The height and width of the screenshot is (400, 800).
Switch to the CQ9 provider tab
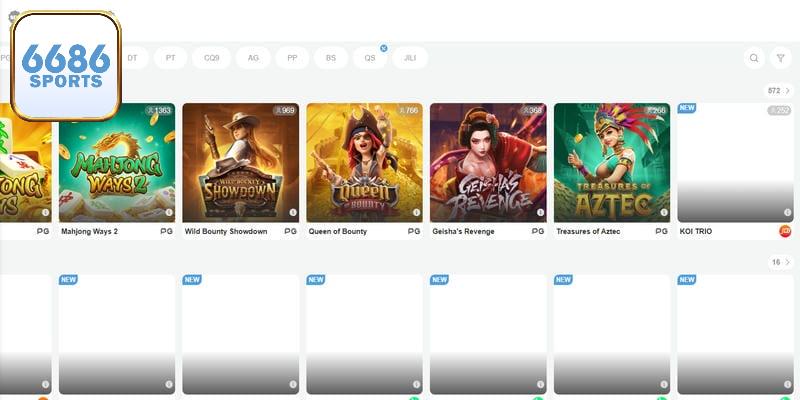(x=212, y=58)
